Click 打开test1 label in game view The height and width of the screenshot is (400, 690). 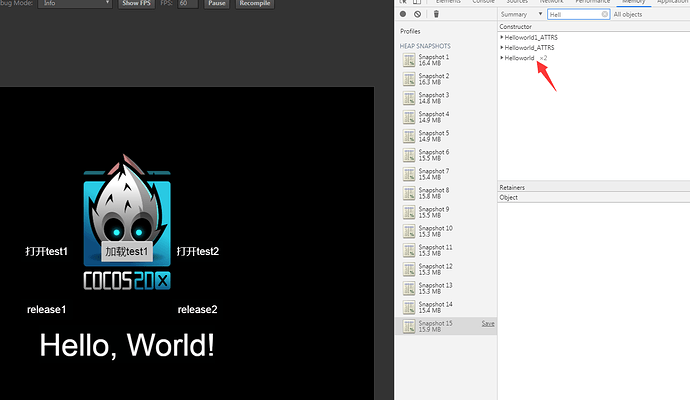tap(47, 251)
